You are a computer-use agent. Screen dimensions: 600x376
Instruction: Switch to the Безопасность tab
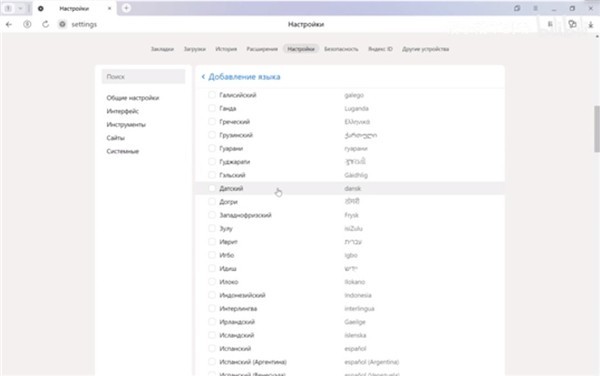(x=341, y=49)
